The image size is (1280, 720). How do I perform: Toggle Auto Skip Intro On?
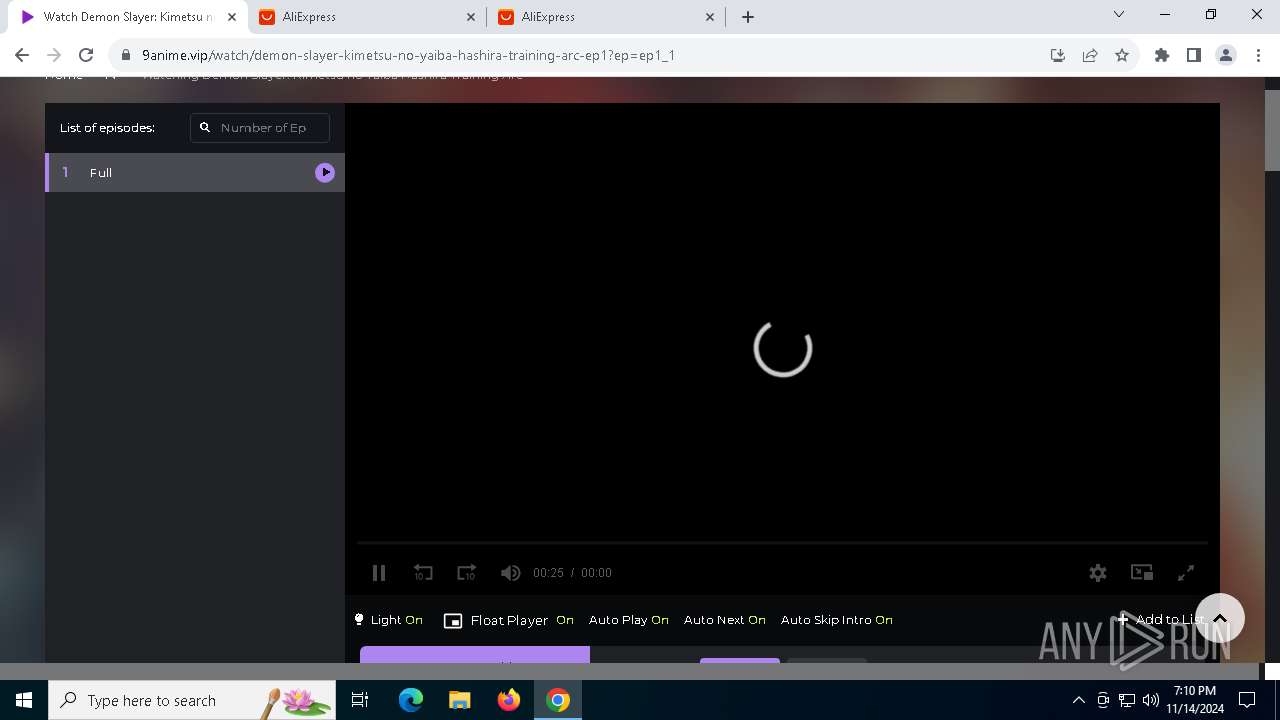[837, 620]
